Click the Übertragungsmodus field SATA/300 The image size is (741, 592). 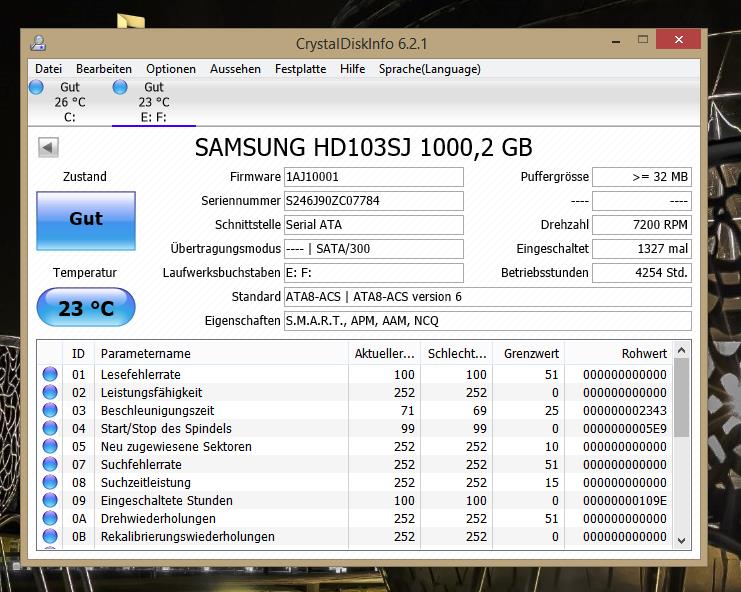coord(373,249)
